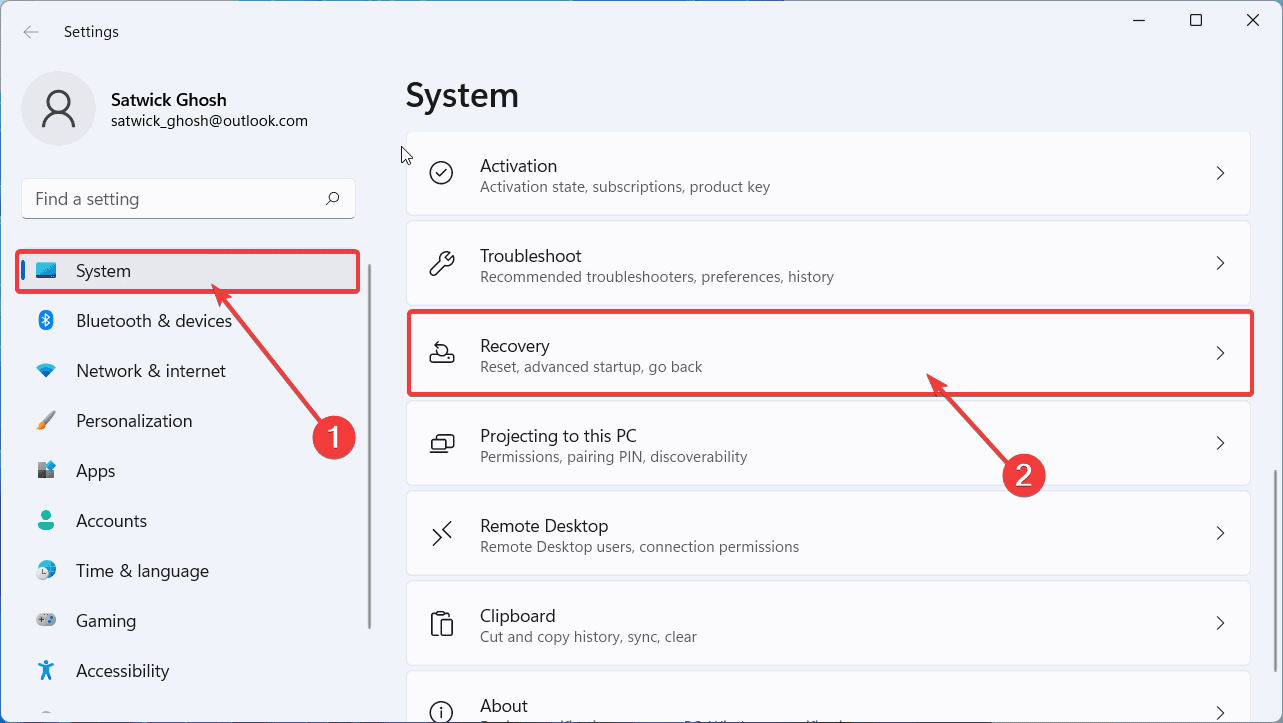Screen dimensions: 1283x723
Task: Open the Troubleshoot settings row
Action: 828,263
